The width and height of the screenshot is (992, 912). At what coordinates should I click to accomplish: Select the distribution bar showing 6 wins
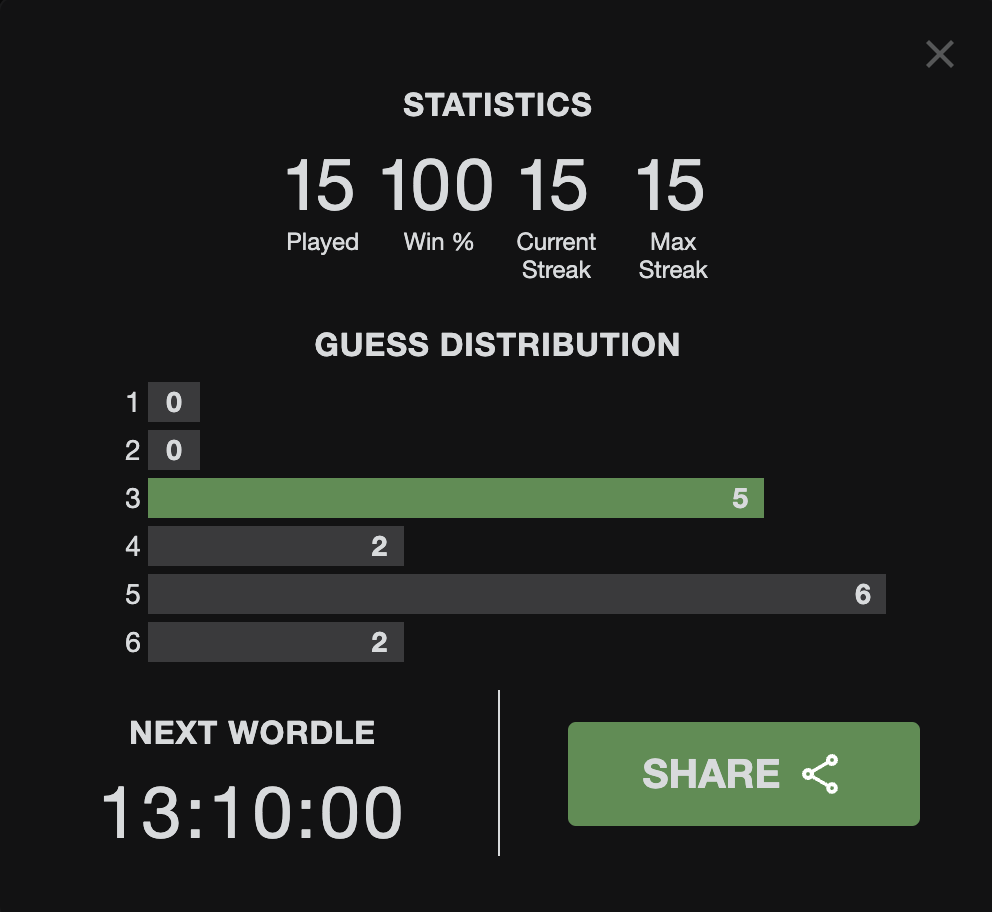(517, 595)
